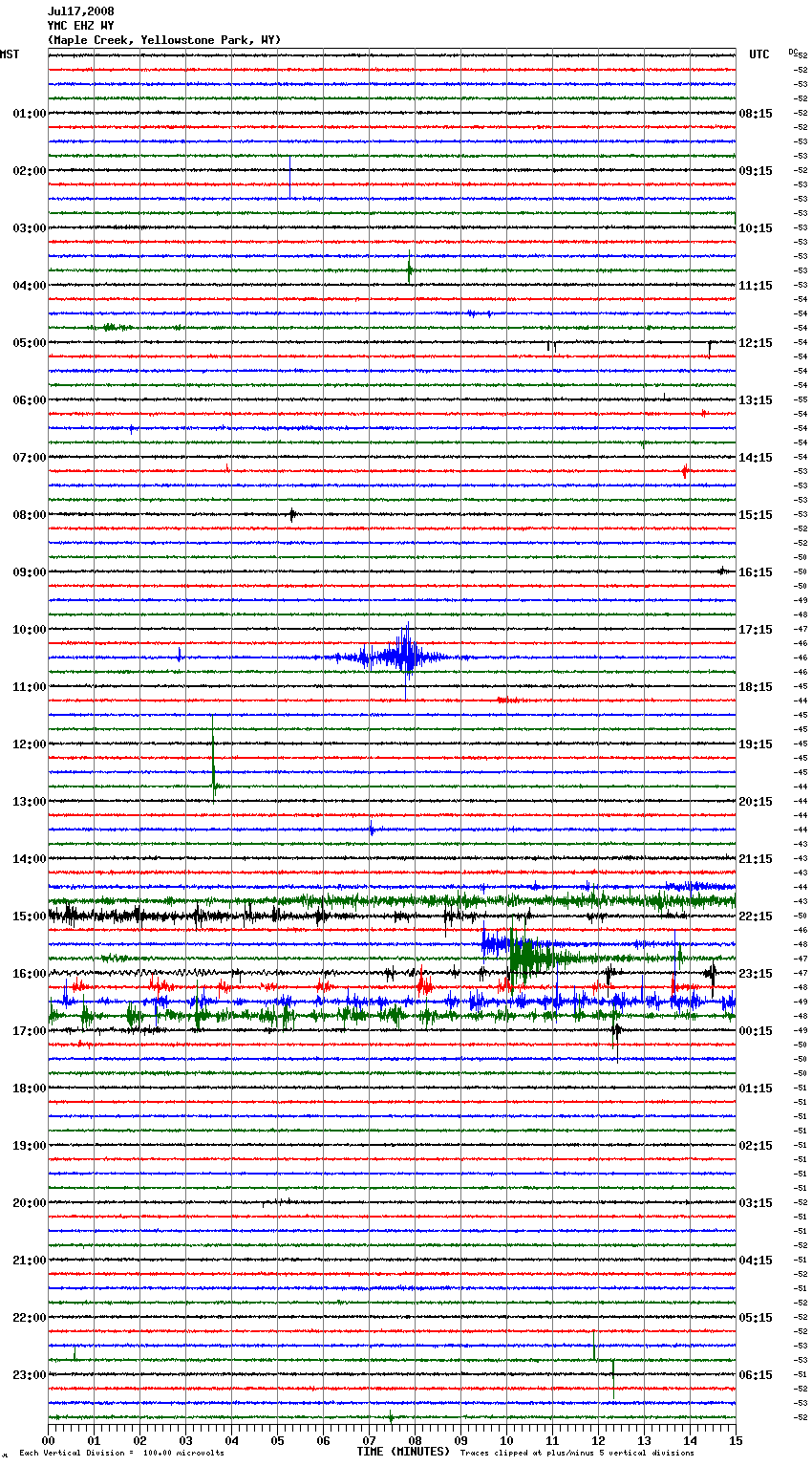Click the 05 minute tick label on x-axis

(x=278, y=1440)
